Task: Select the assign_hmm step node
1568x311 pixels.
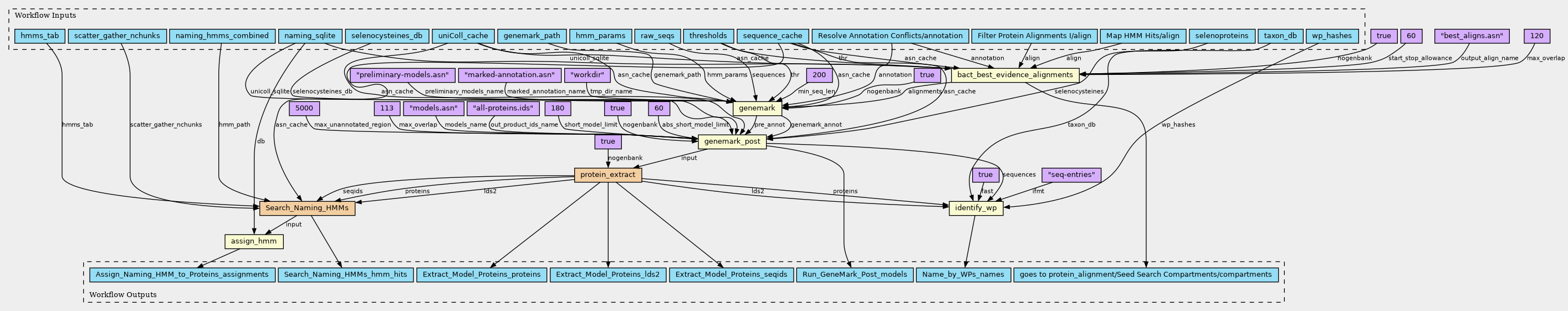Action: [x=254, y=242]
